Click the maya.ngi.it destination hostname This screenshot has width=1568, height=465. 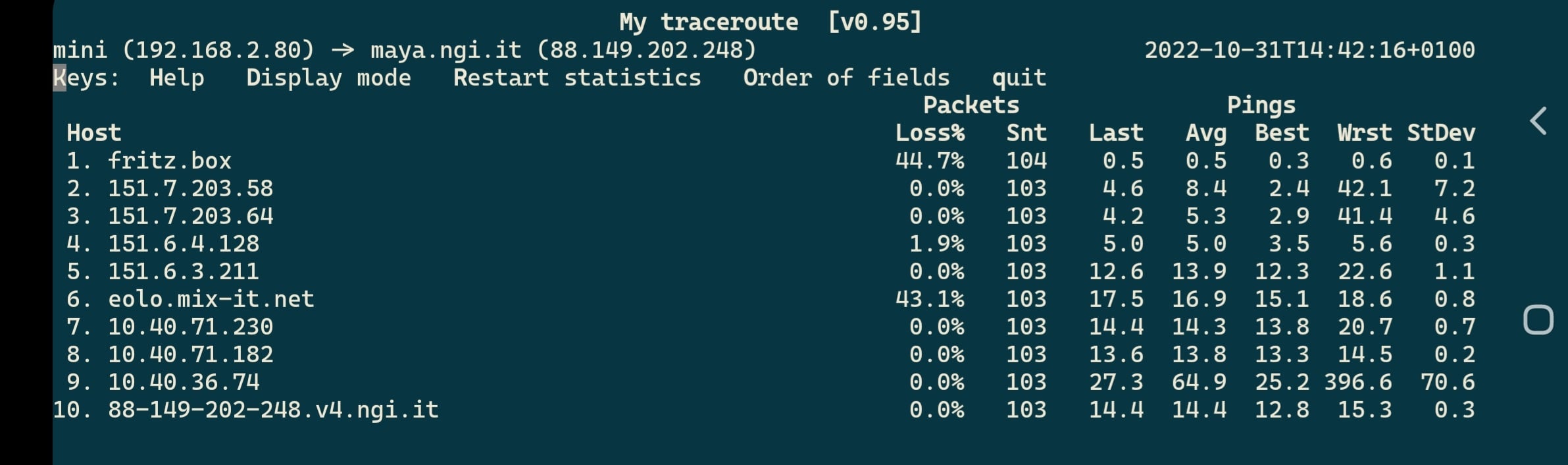[x=445, y=50]
